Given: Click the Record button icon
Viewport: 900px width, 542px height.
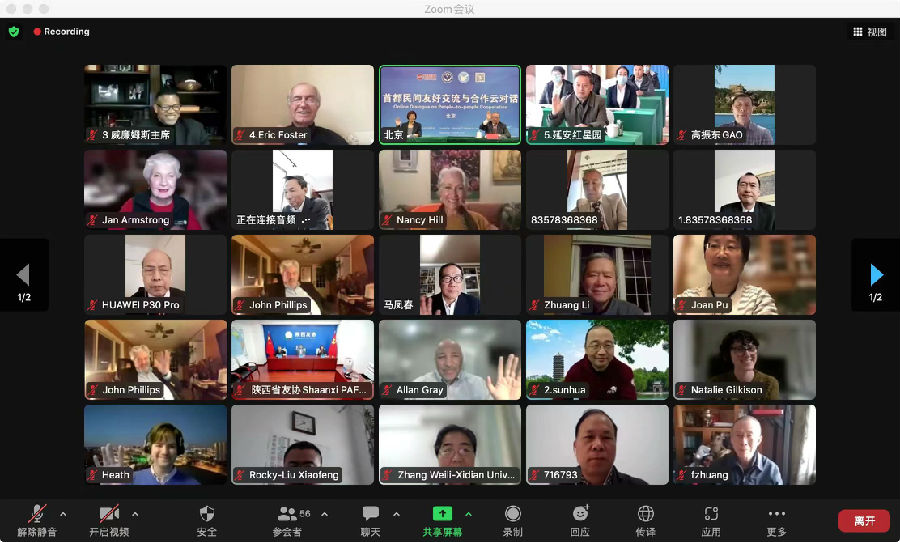Looking at the screenshot, I should coord(513,514).
